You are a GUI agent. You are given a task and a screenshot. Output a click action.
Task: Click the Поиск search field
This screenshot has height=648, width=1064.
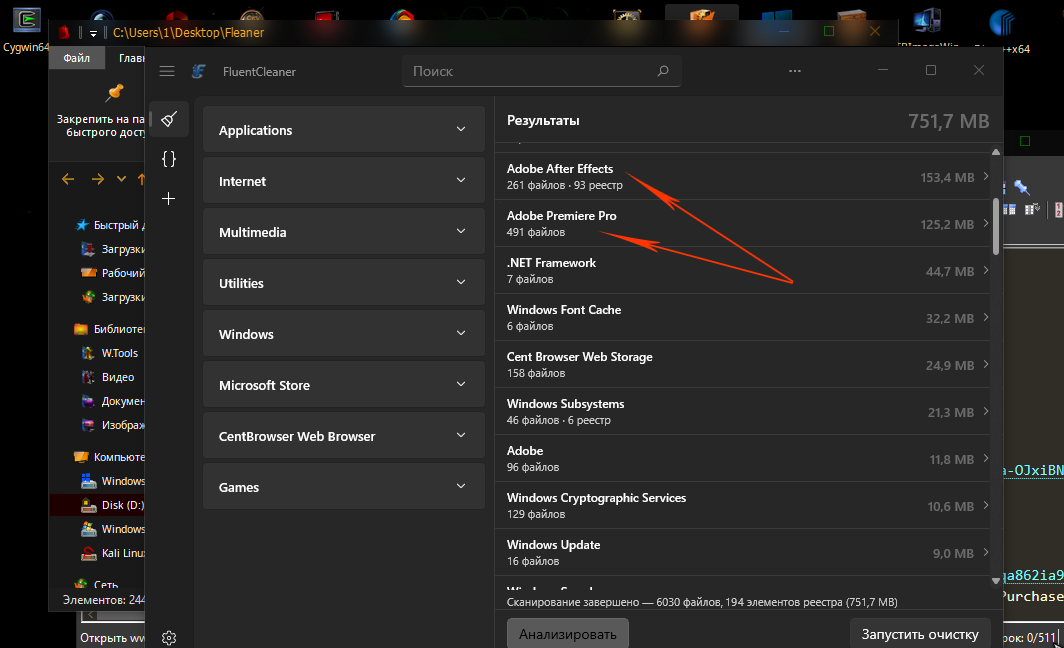point(542,71)
